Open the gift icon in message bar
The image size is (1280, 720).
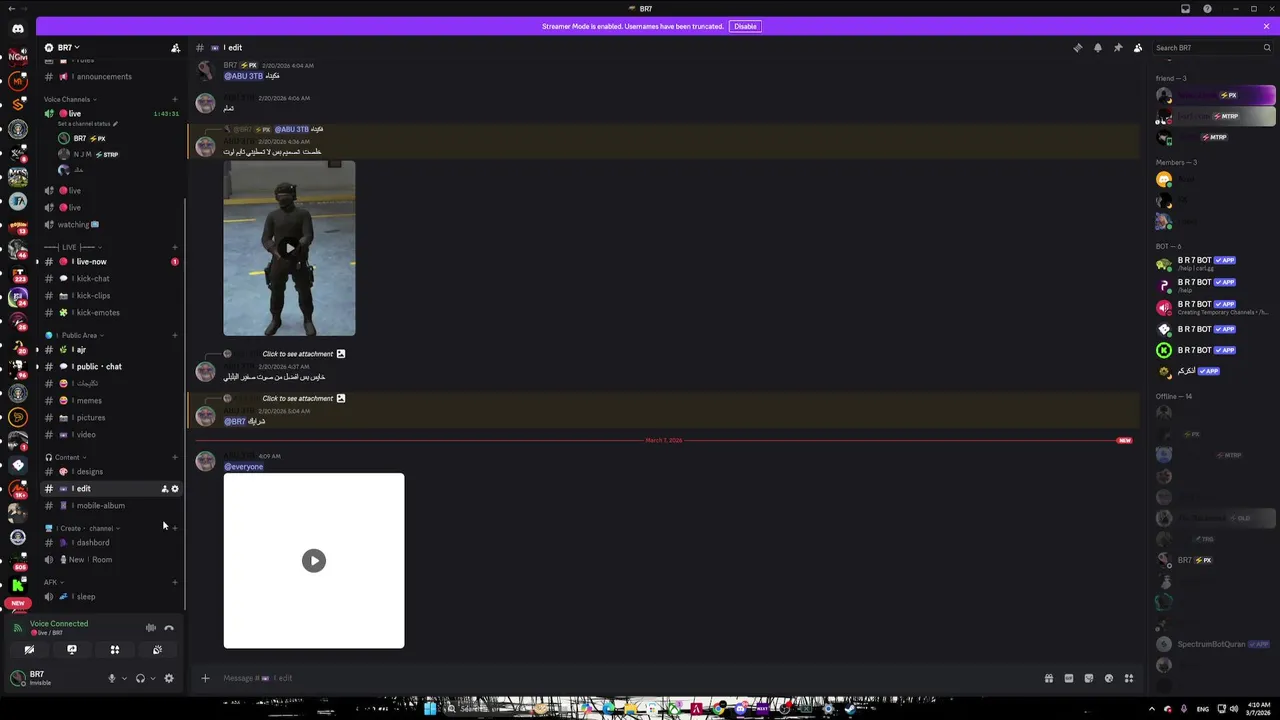[x=1049, y=678]
